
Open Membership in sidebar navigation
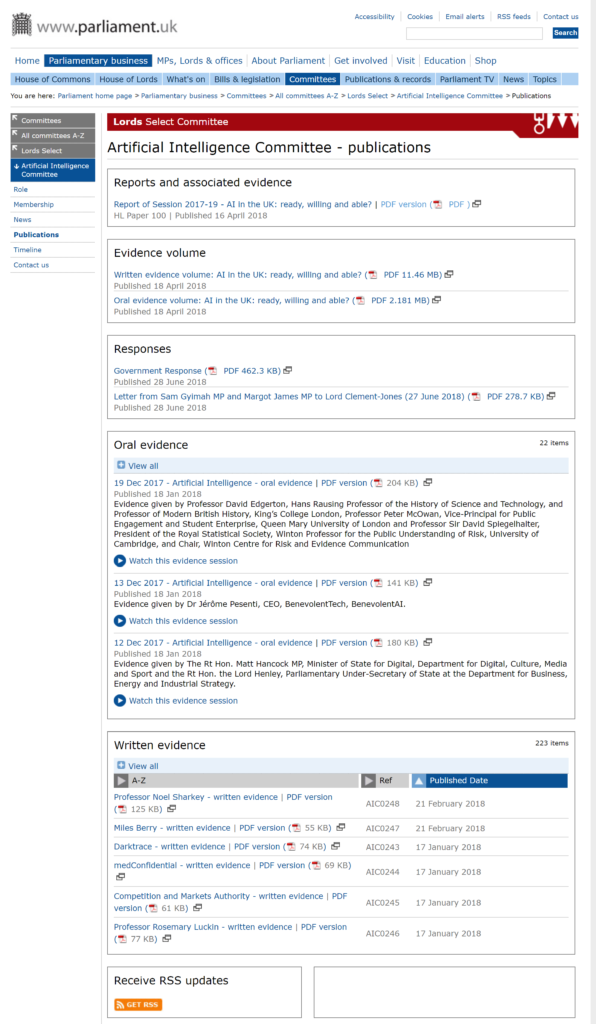point(34,204)
